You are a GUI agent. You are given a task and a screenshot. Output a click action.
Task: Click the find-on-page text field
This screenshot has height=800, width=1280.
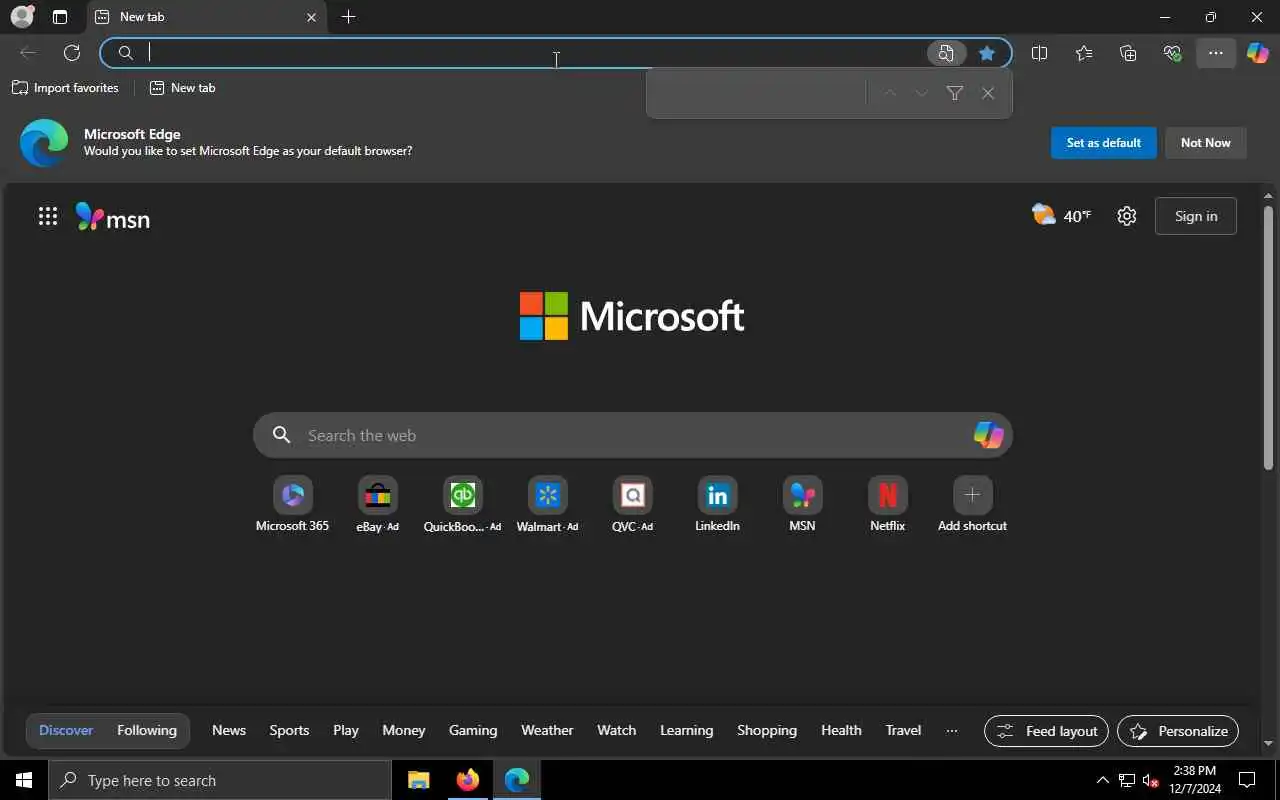(x=758, y=93)
